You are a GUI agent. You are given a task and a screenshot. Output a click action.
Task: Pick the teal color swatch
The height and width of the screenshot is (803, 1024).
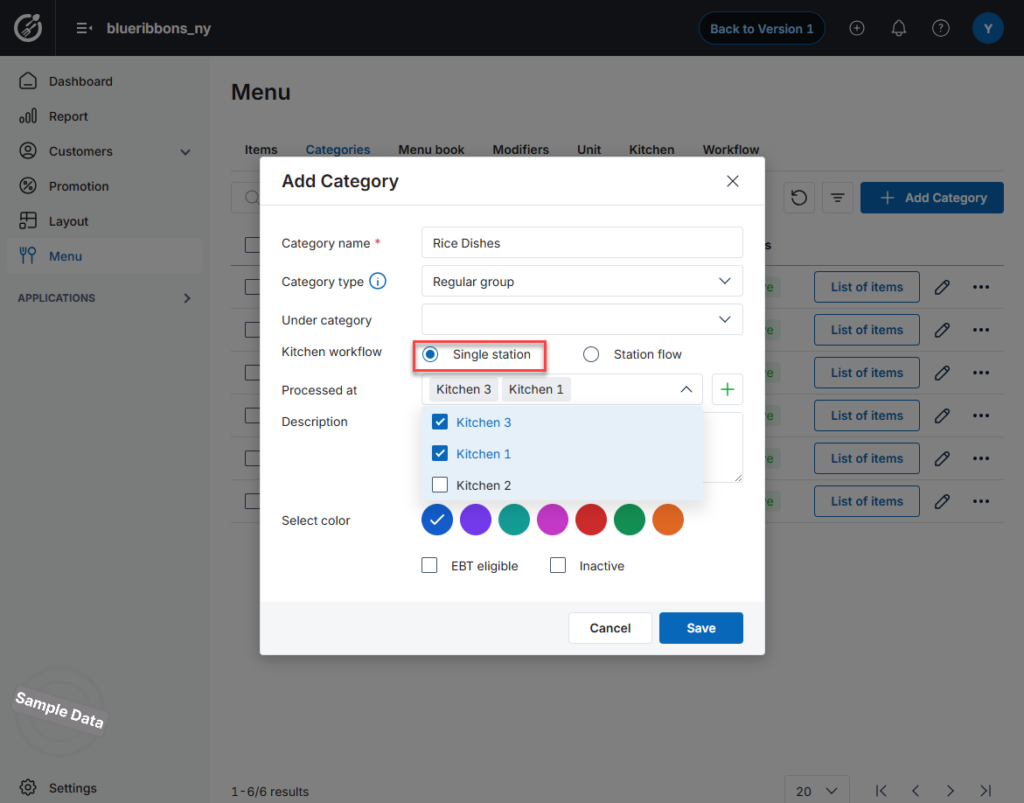click(514, 520)
